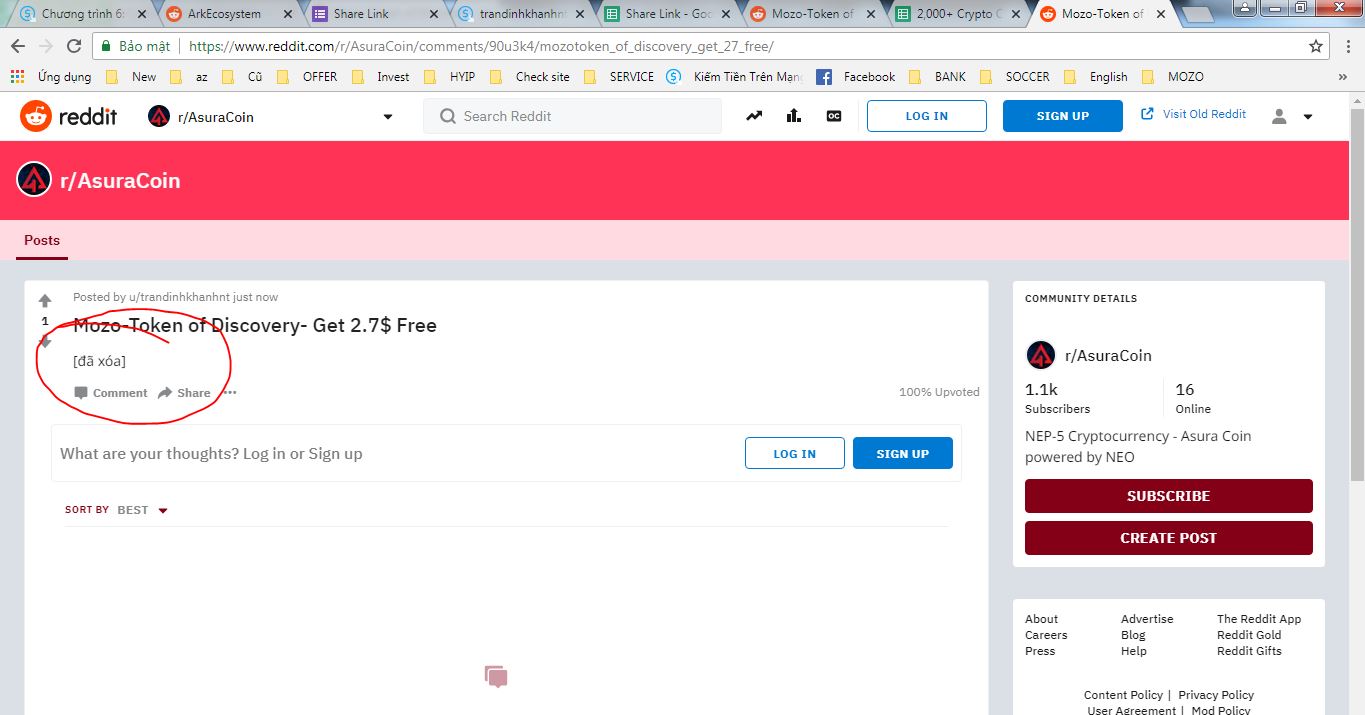Screen dimensions: 1365x715
Task: Click the r/AsuraCoin banner title
Action: tap(120, 181)
